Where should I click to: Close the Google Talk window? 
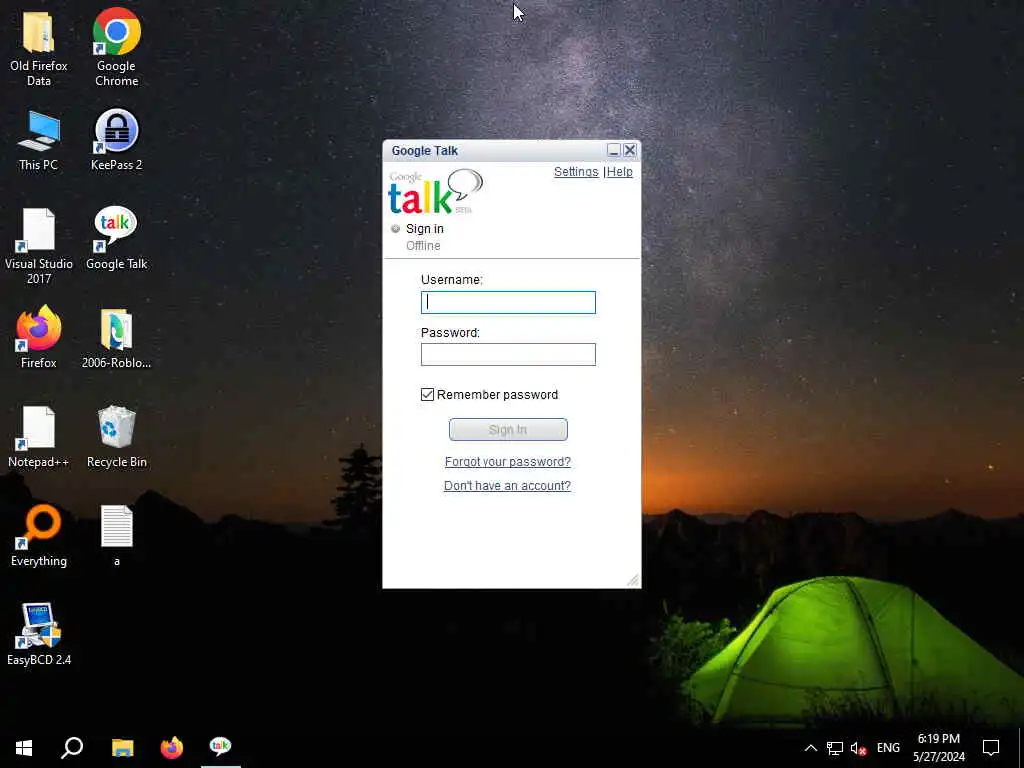[x=630, y=150]
